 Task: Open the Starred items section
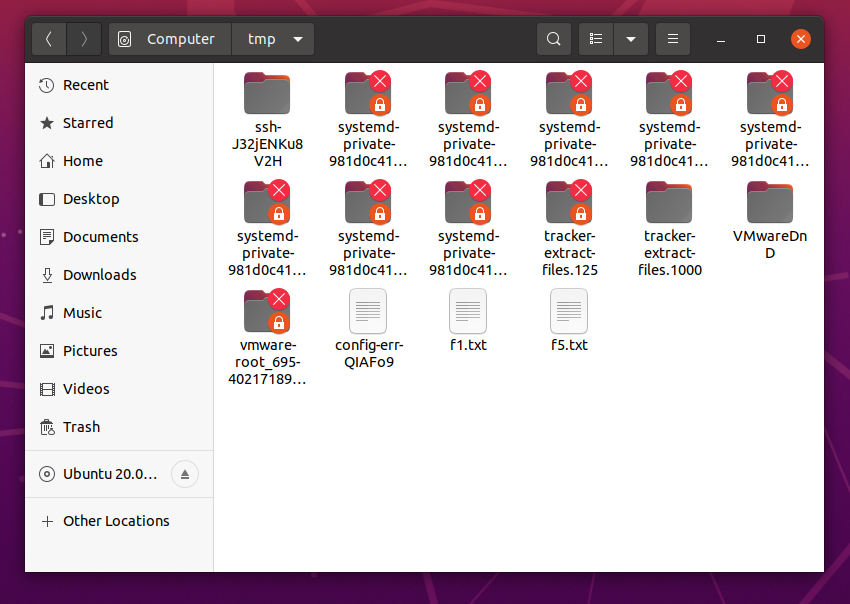[x=89, y=123]
